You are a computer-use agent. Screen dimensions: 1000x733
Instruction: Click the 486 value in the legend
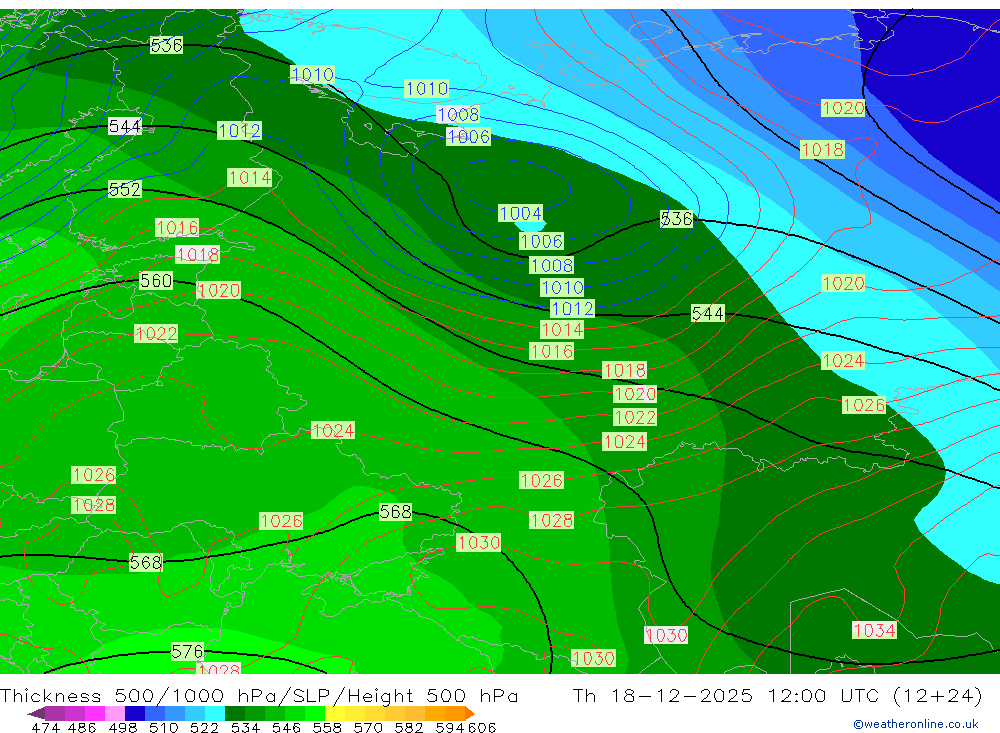point(80,727)
